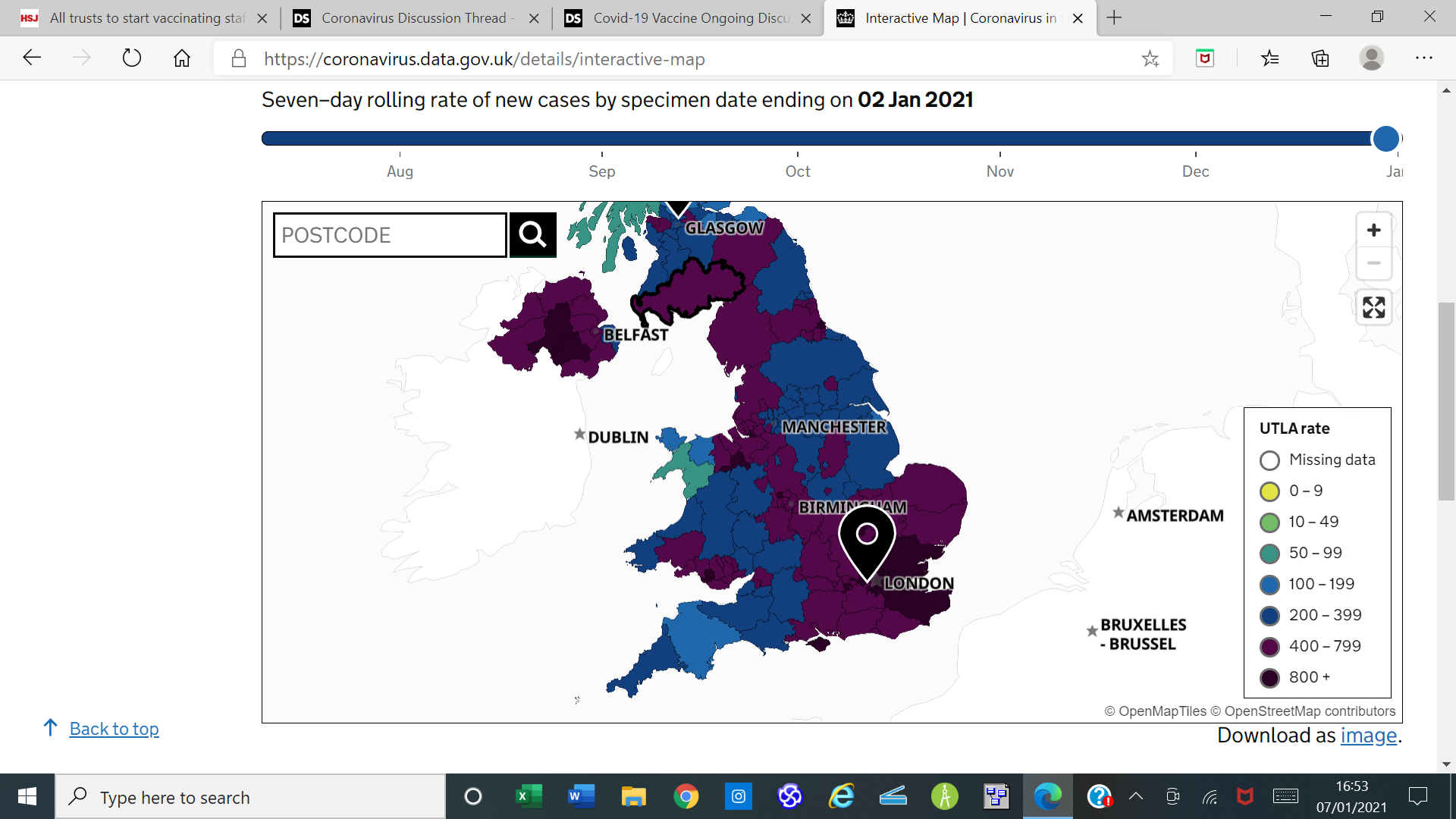This screenshot has height=819, width=1456.
Task: Zoom out the map with minus button
Action: (x=1373, y=264)
